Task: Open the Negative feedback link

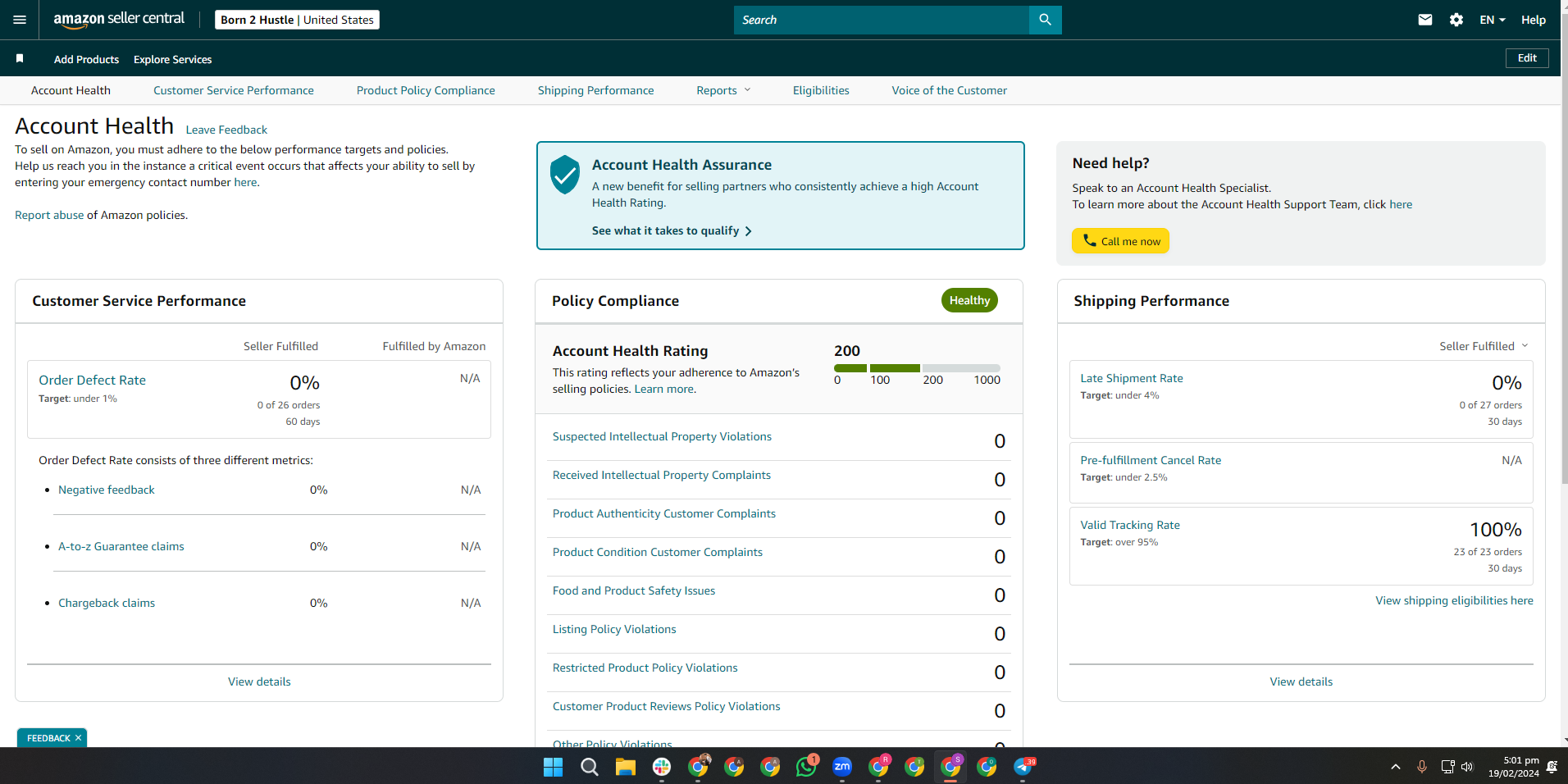Action: click(x=107, y=490)
